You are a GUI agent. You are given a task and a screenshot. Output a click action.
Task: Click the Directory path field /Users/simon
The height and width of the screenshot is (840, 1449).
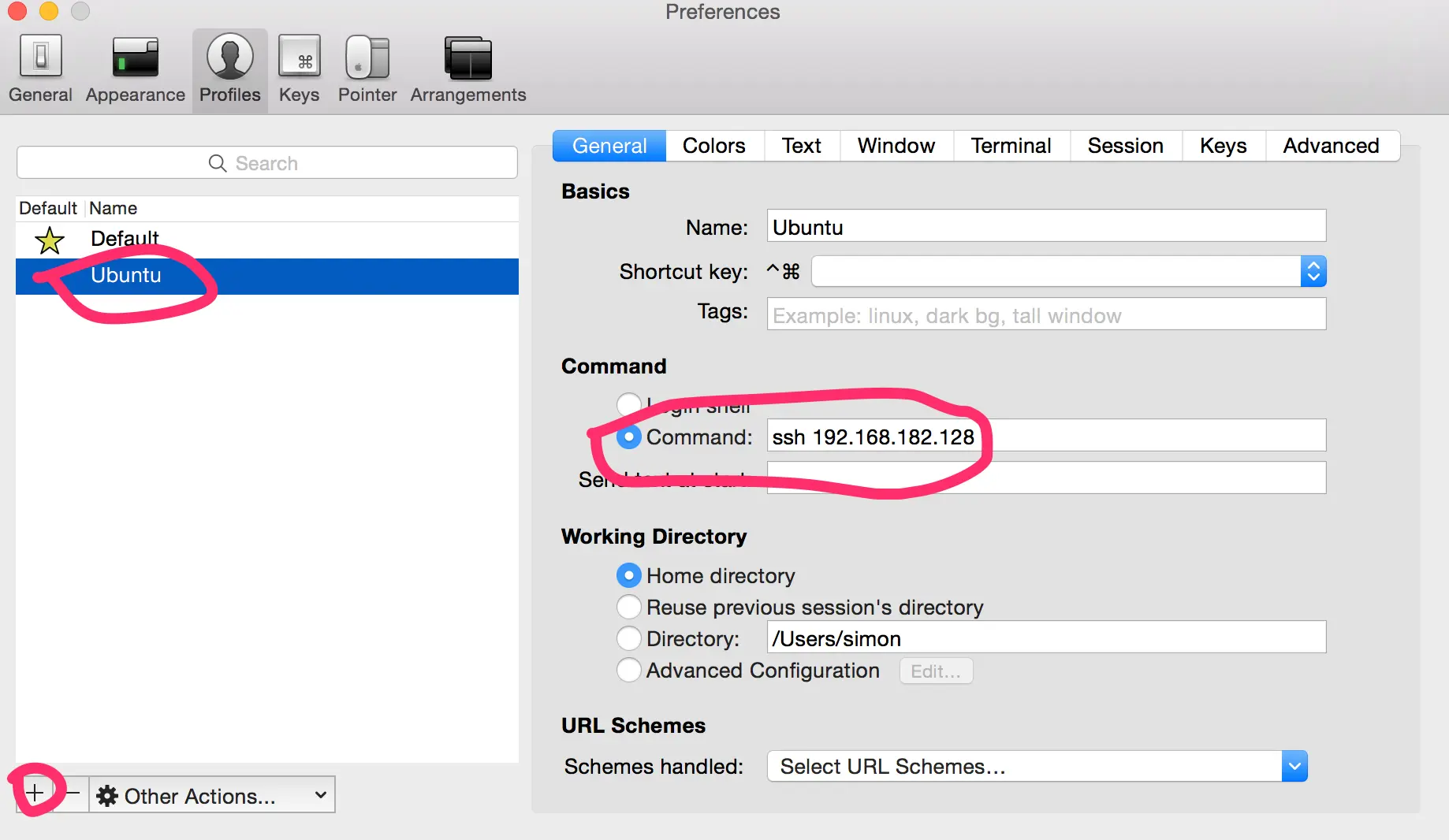click(x=1046, y=638)
